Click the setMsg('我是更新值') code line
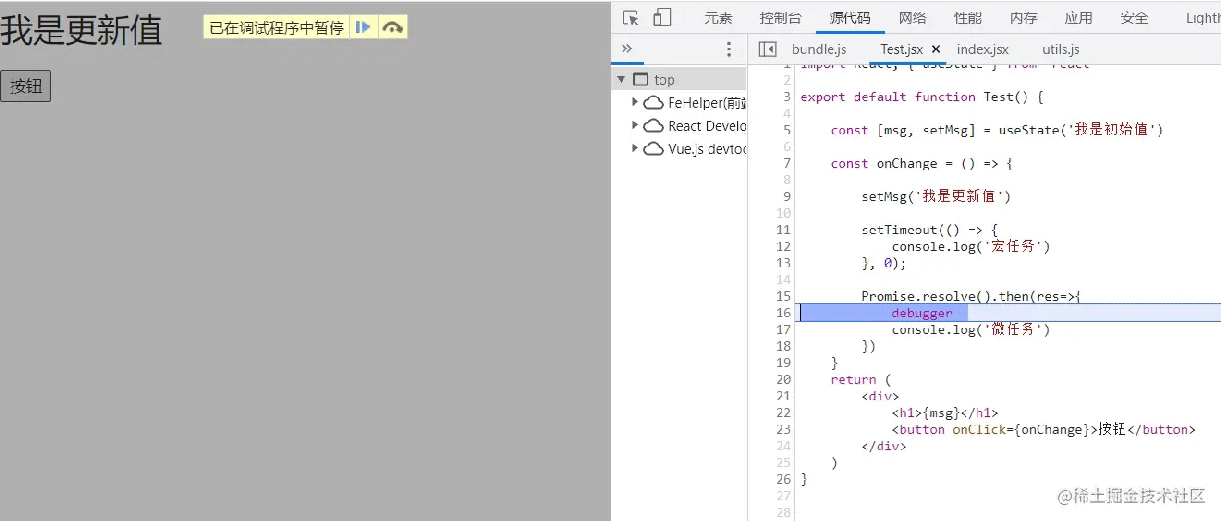The image size is (1221, 521). (x=936, y=196)
